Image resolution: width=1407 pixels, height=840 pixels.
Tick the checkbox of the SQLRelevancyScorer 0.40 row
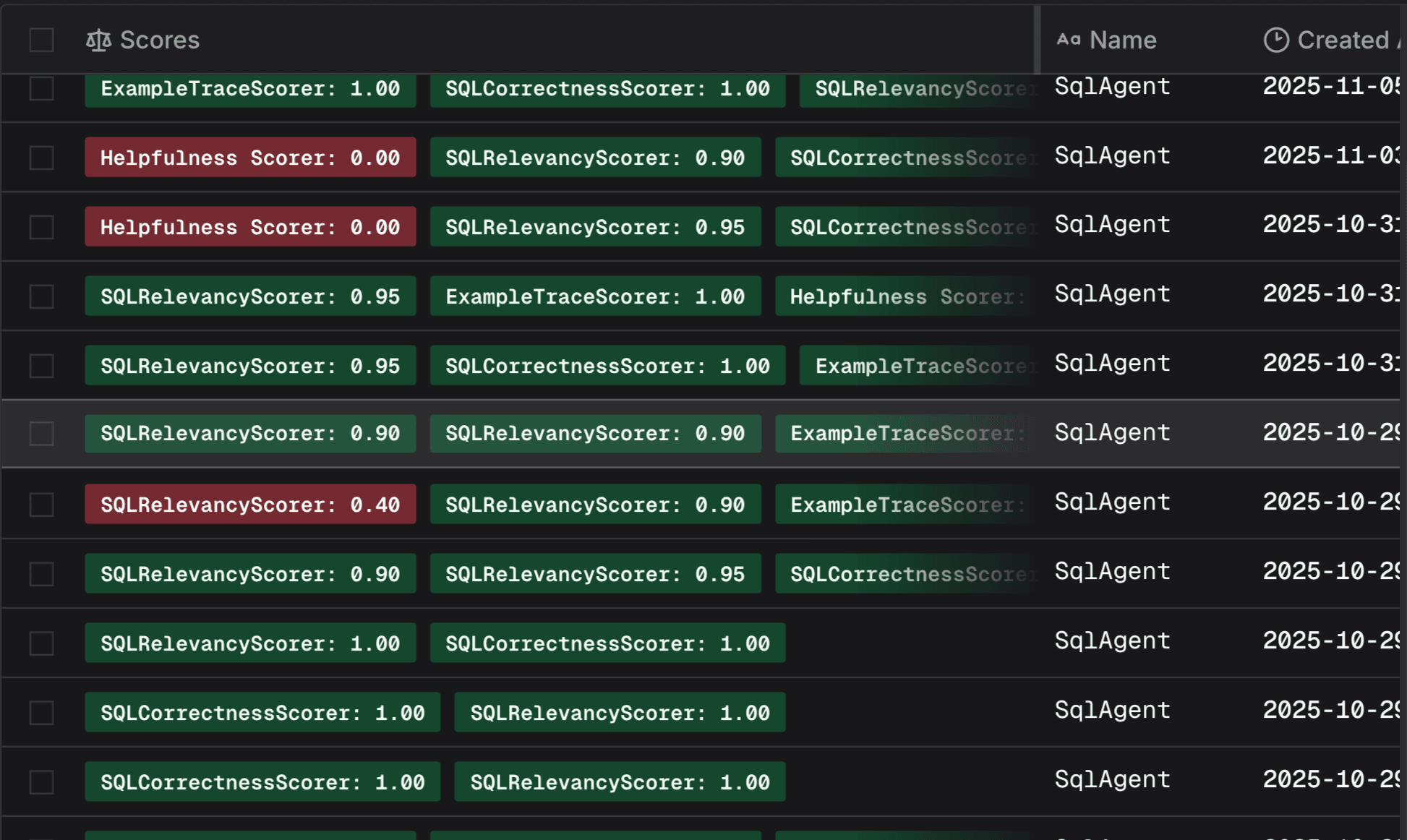pyautogui.click(x=42, y=505)
